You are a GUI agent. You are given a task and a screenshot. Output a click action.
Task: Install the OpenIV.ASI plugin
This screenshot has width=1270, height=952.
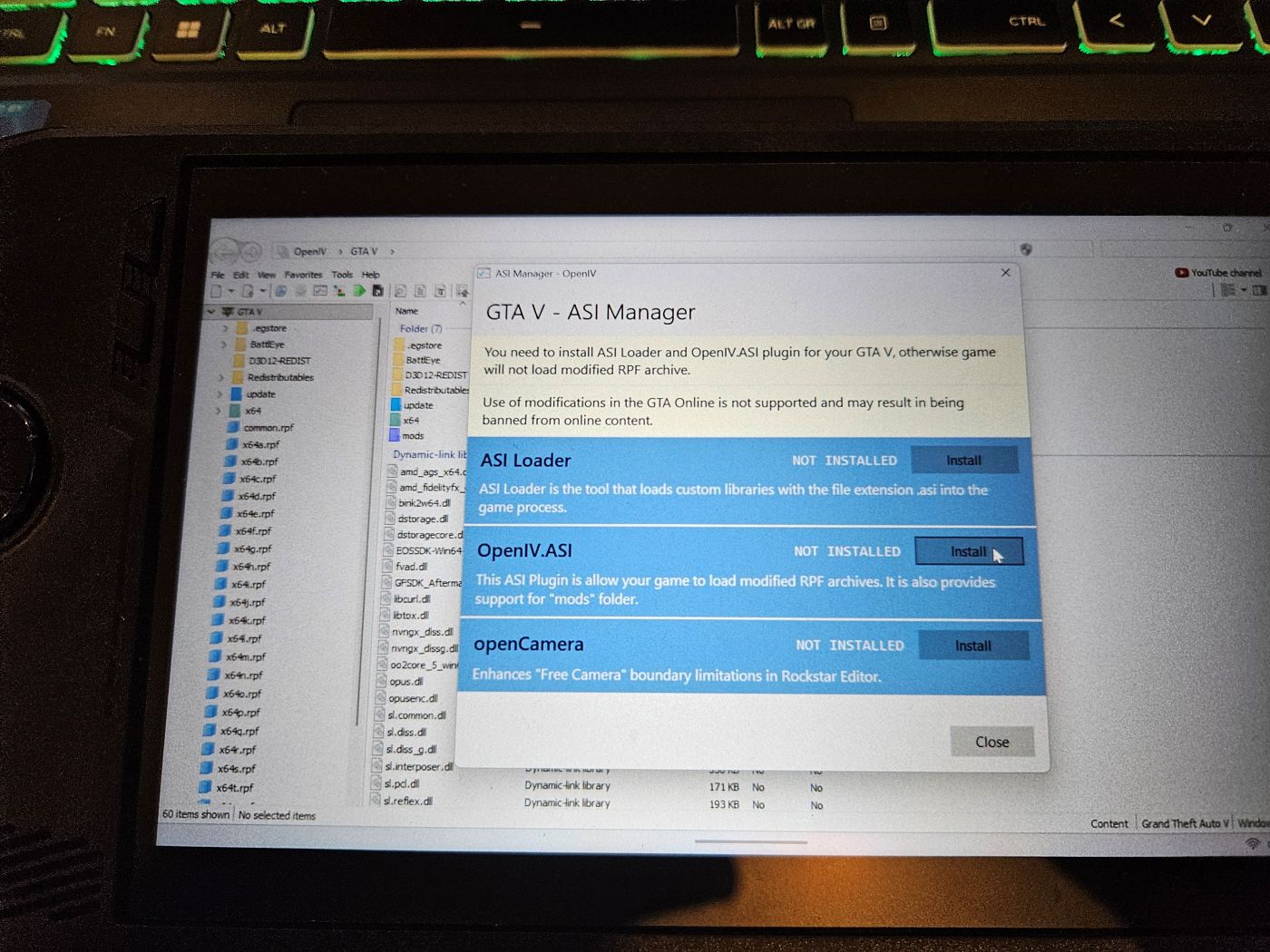tap(968, 551)
